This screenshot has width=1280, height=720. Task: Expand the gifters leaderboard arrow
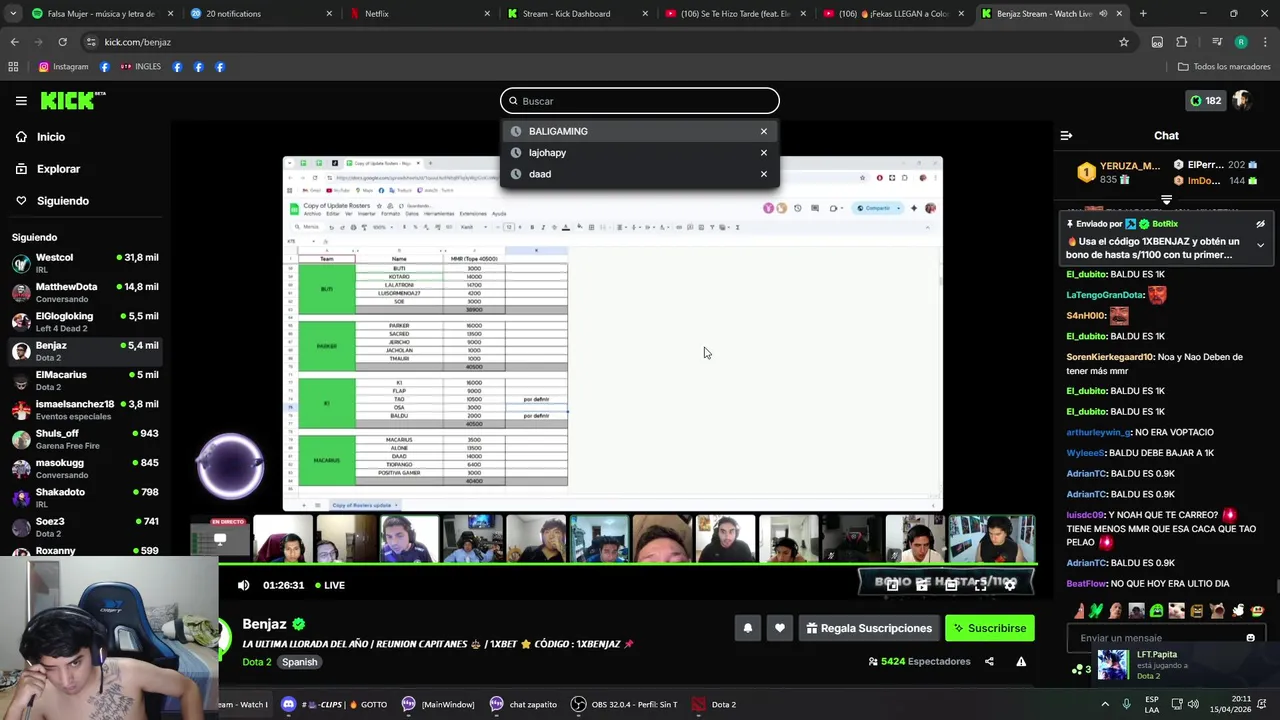click(x=1166, y=200)
